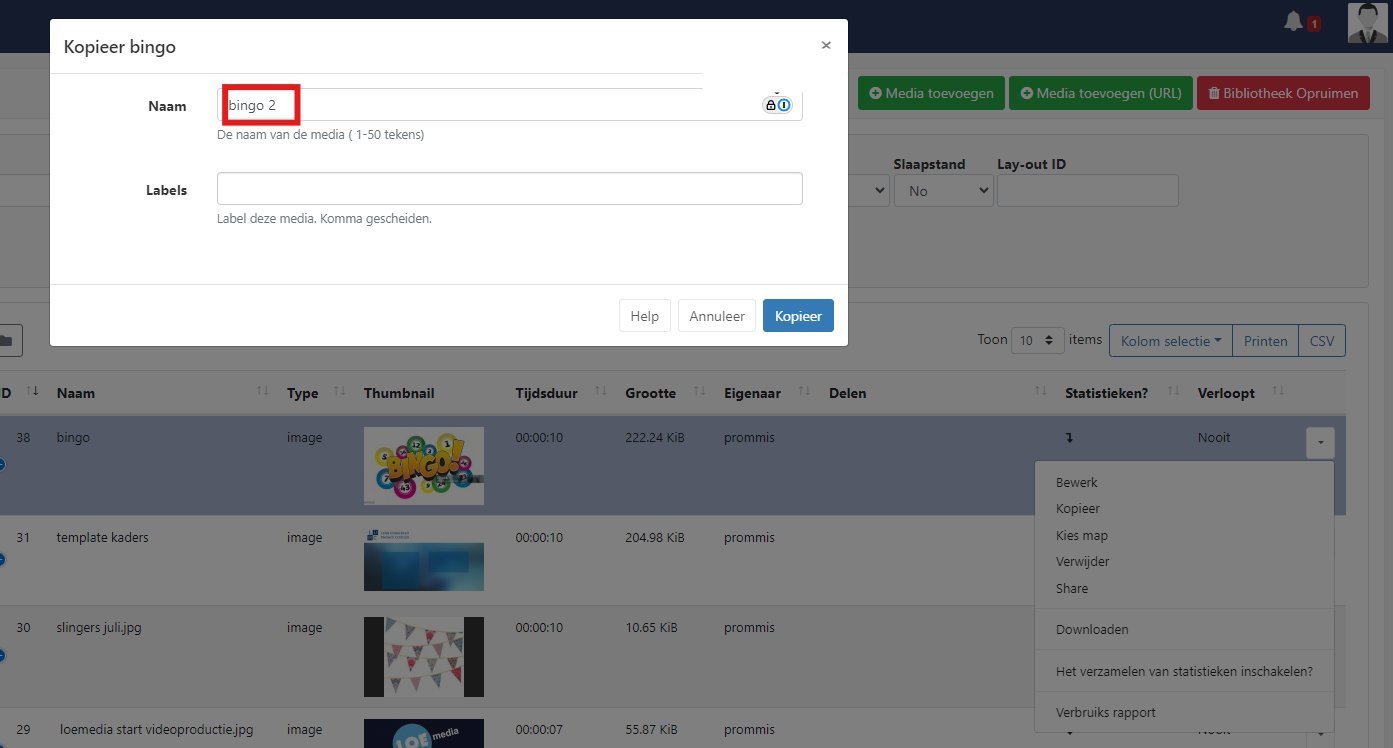Click the notification bell icon

tap(1294, 22)
